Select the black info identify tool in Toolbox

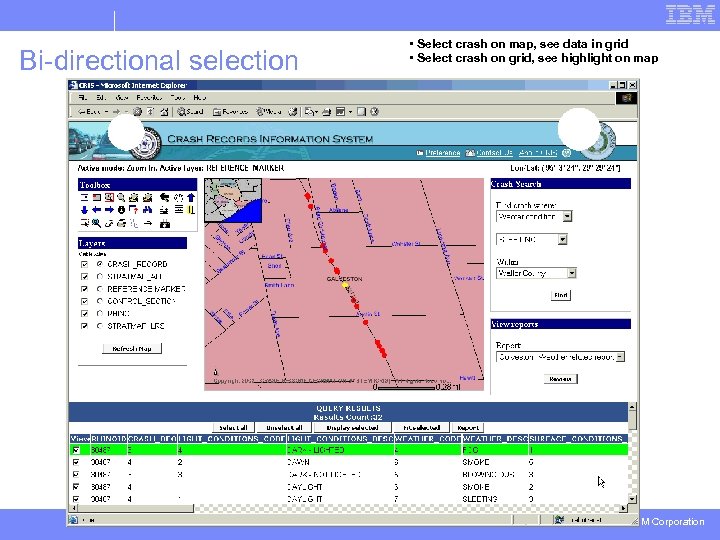121,210
